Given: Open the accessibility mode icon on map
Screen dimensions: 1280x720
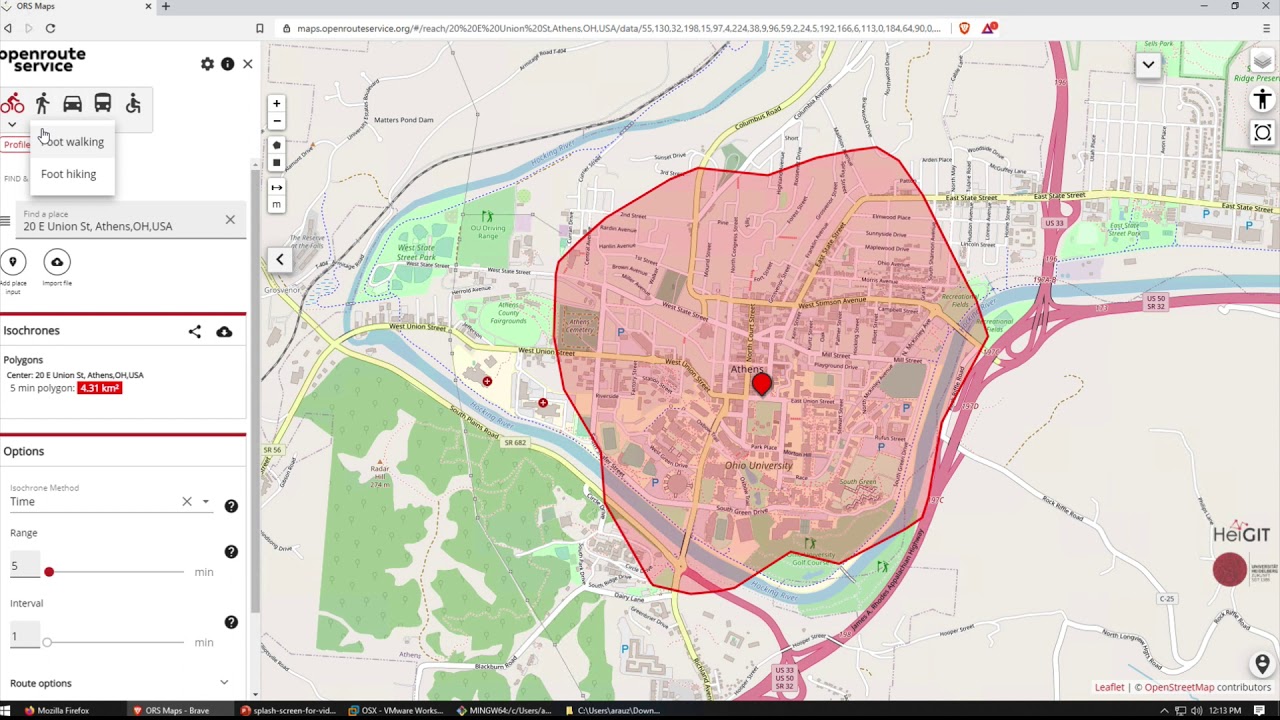Looking at the screenshot, I should tap(1262, 99).
